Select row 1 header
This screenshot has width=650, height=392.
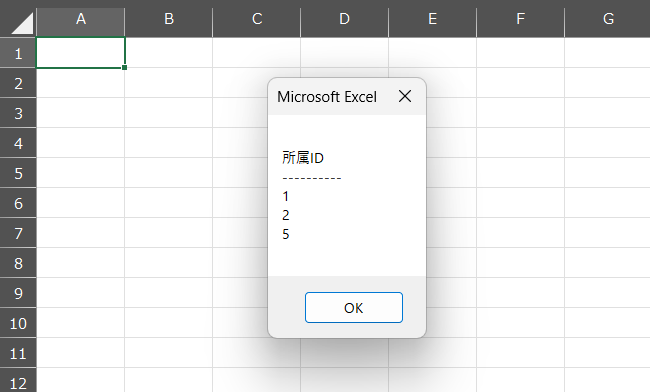pos(18,53)
